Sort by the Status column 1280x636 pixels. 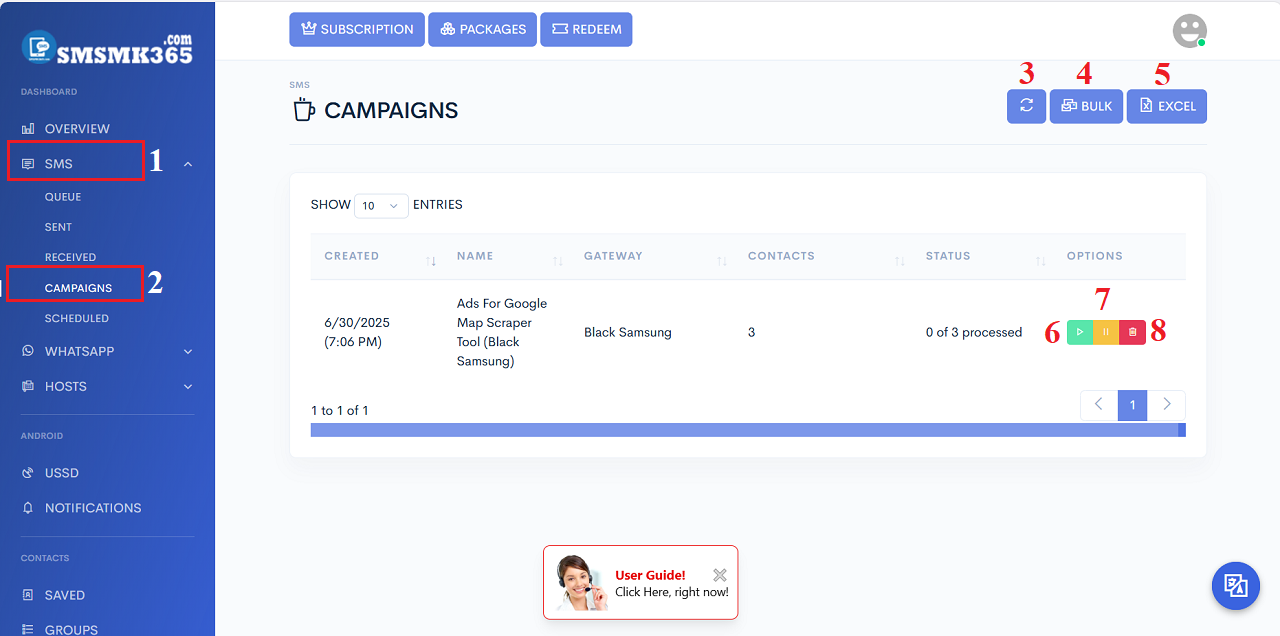(x=982, y=257)
